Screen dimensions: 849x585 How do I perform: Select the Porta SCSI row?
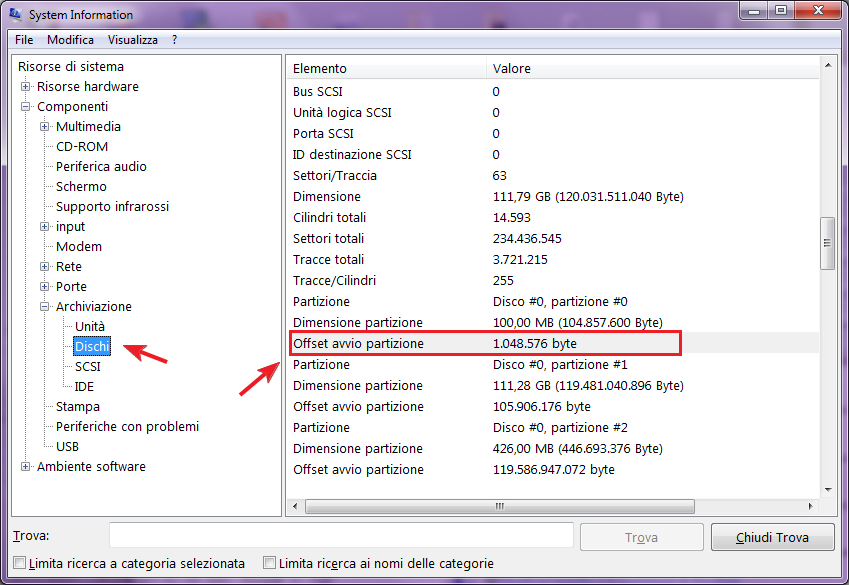553,134
